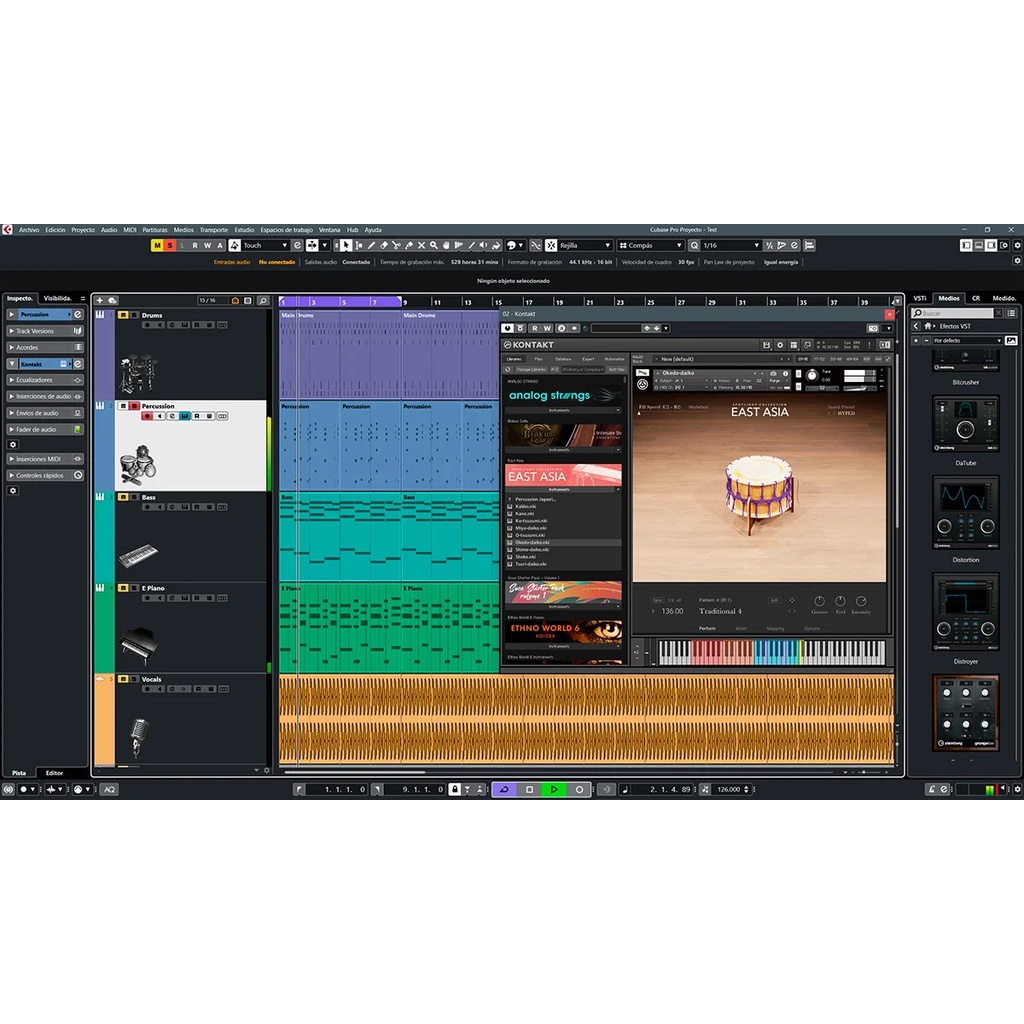
Task: Select the Zoom magnifier tool
Action: [434, 246]
